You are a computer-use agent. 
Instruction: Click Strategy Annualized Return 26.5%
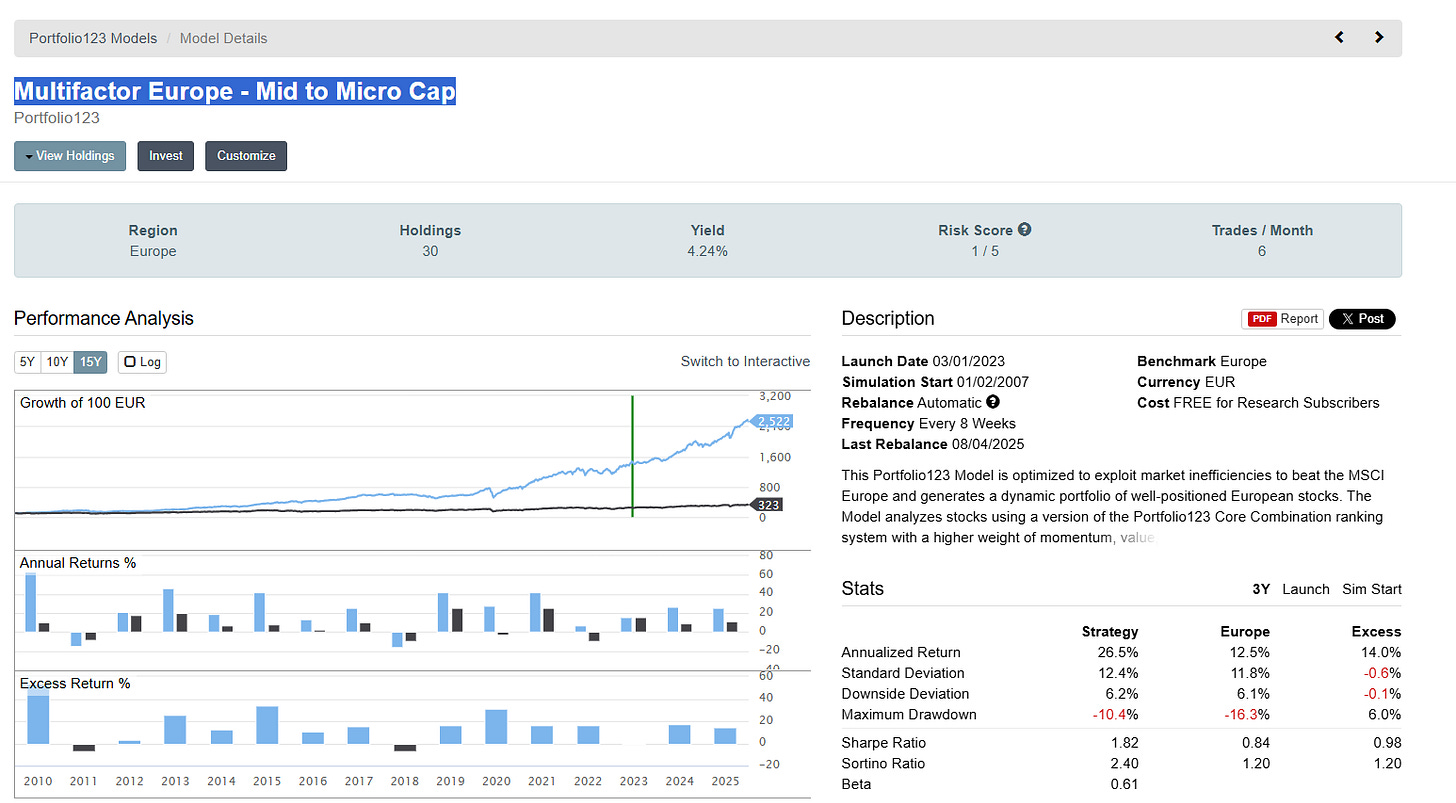1117,653
